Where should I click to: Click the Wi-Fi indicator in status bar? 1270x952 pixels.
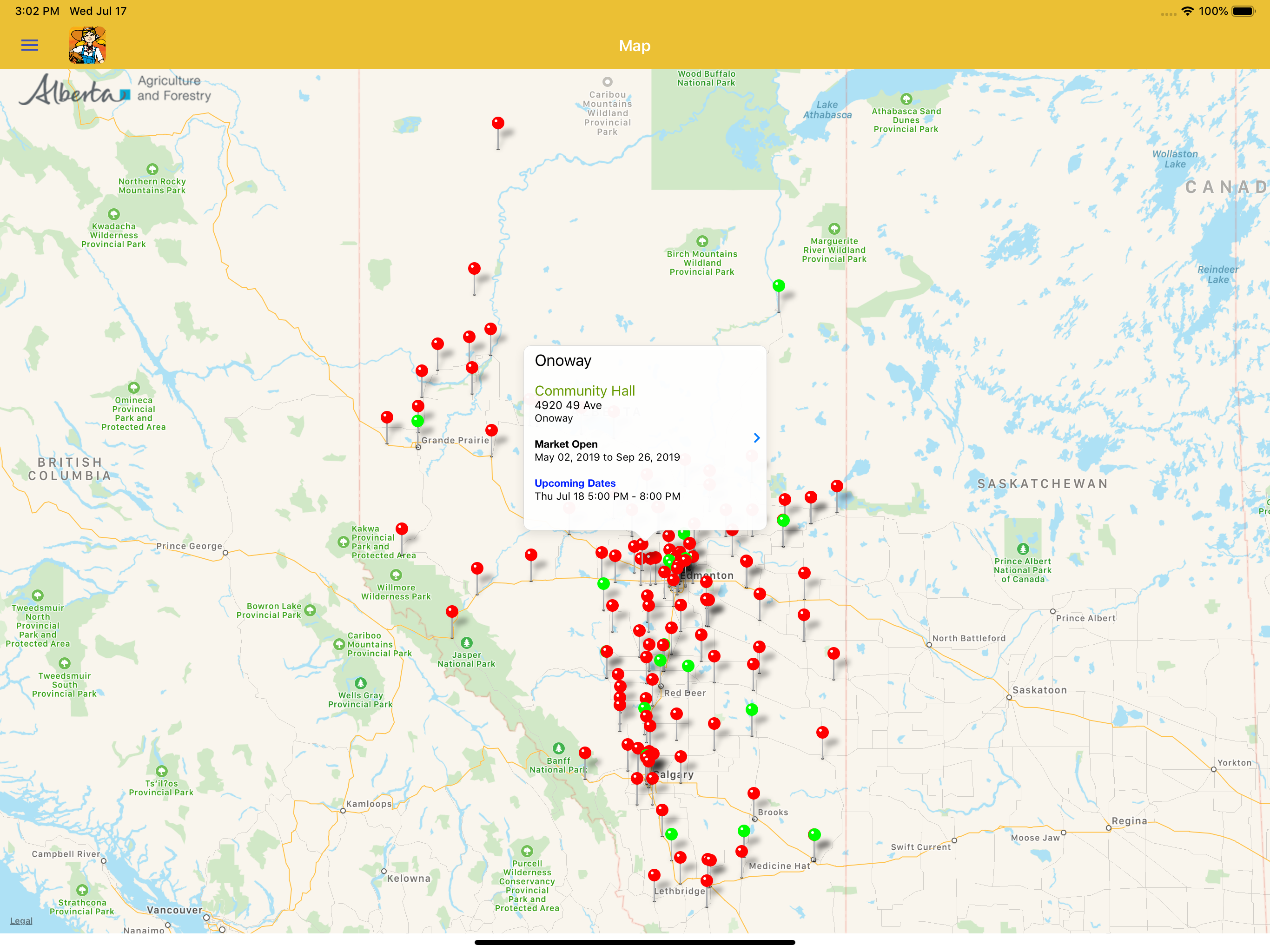click(x=1188, y=12)
